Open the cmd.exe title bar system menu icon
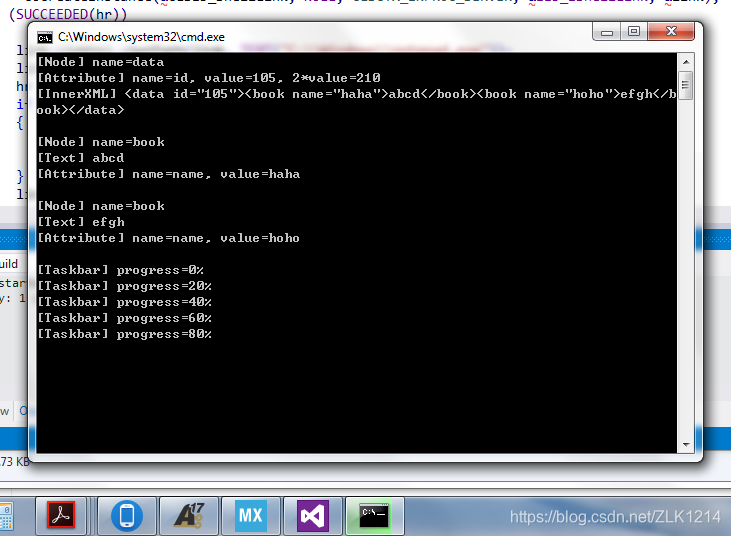731x536 pixels. (x=45, y=37)
